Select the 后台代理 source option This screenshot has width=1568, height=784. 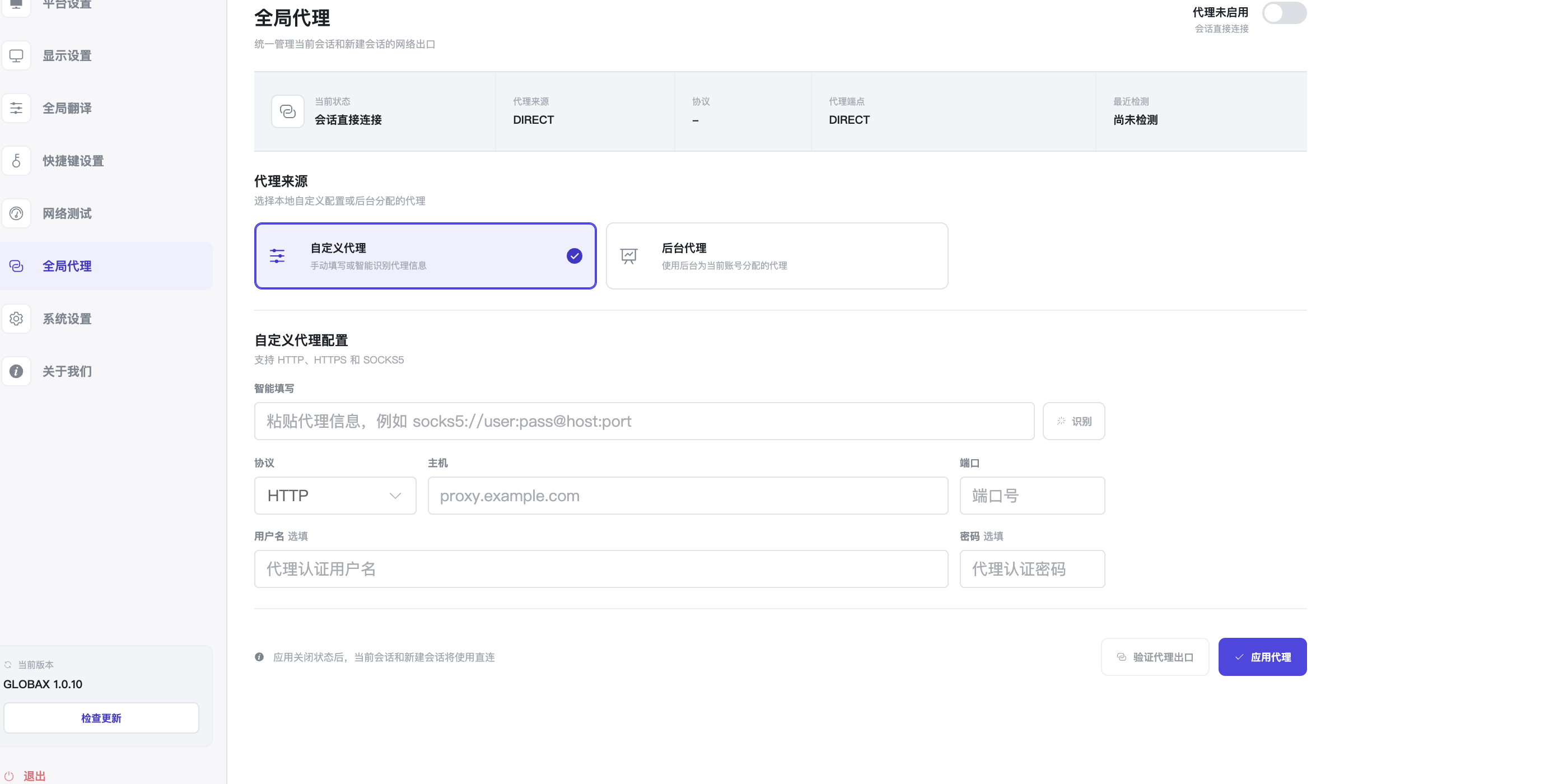click(777, 256)
